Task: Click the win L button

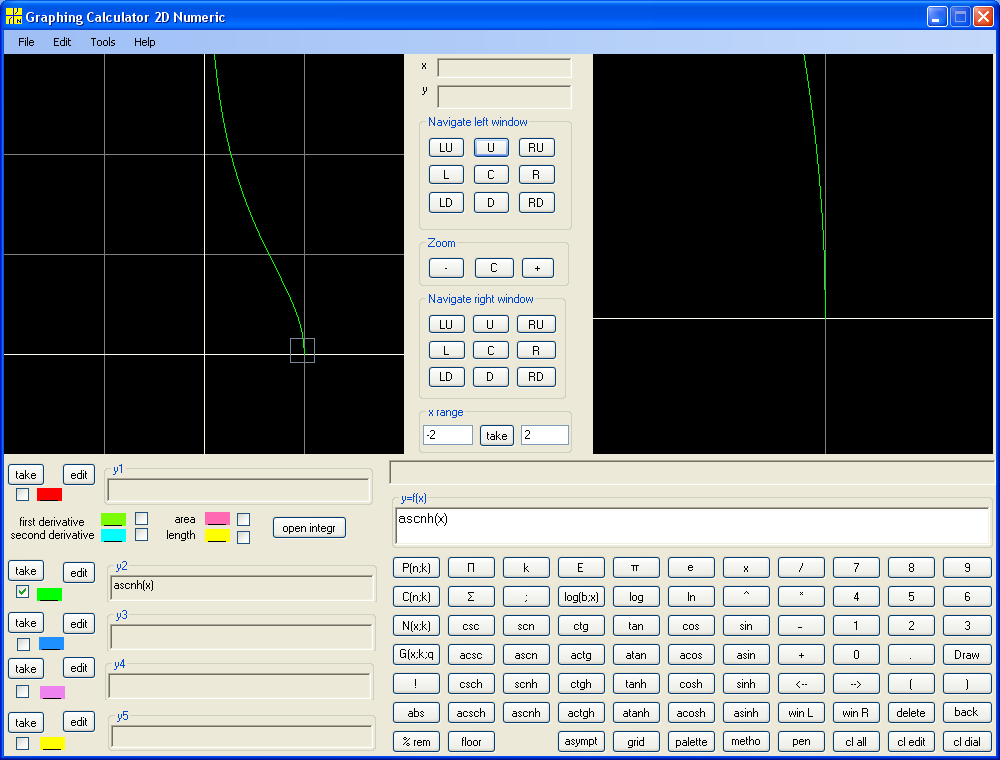Action: (801, 713)
